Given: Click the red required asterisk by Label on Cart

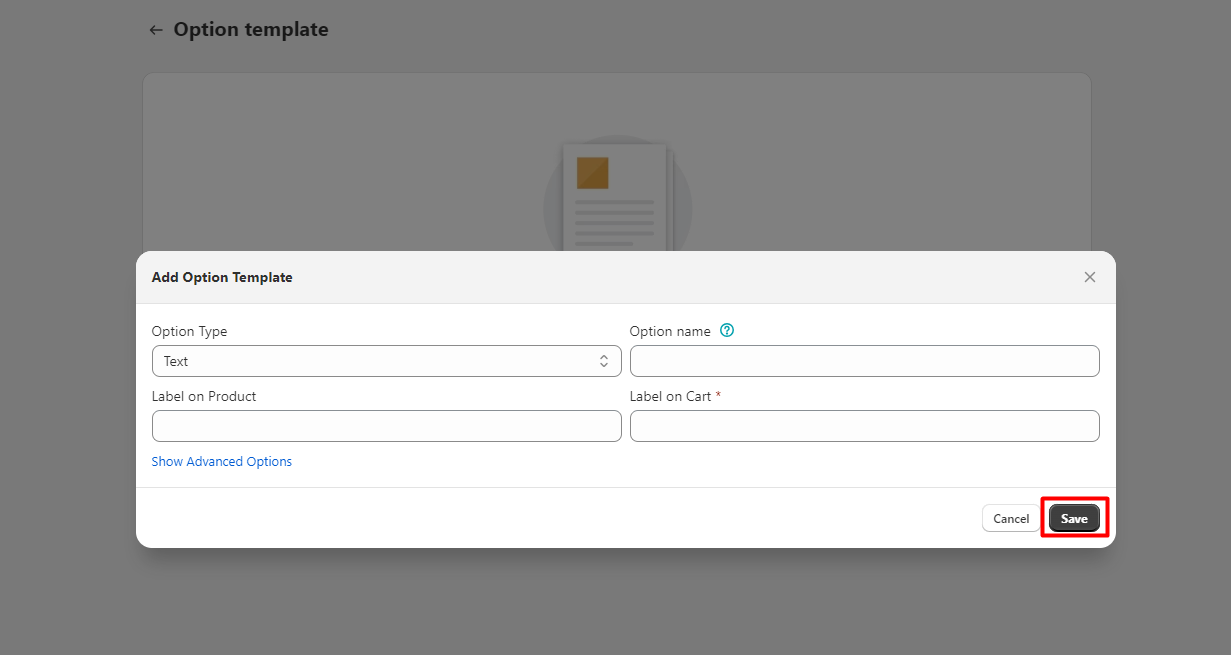Looking at the screenshot, I should (x=718, y=396).
